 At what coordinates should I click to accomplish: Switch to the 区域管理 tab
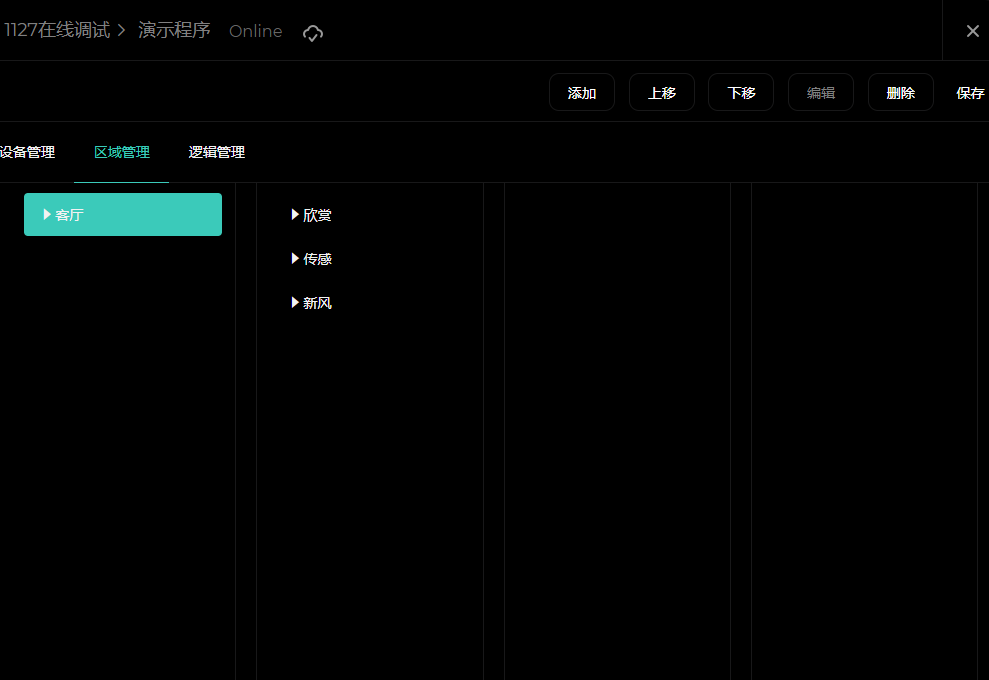click(x=122, y=152)
